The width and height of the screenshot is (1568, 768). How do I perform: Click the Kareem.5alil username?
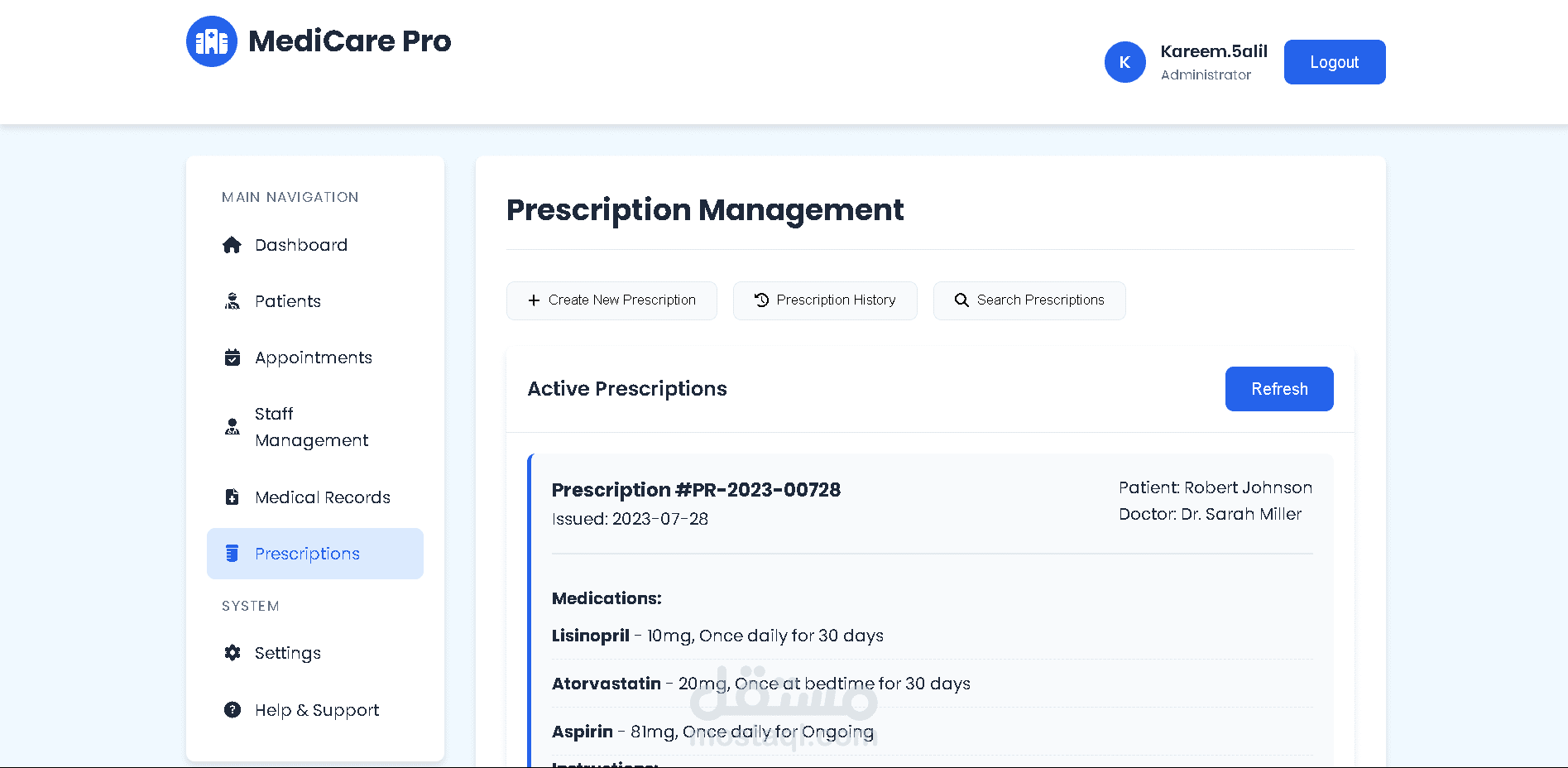click(x=1213, y=51)
